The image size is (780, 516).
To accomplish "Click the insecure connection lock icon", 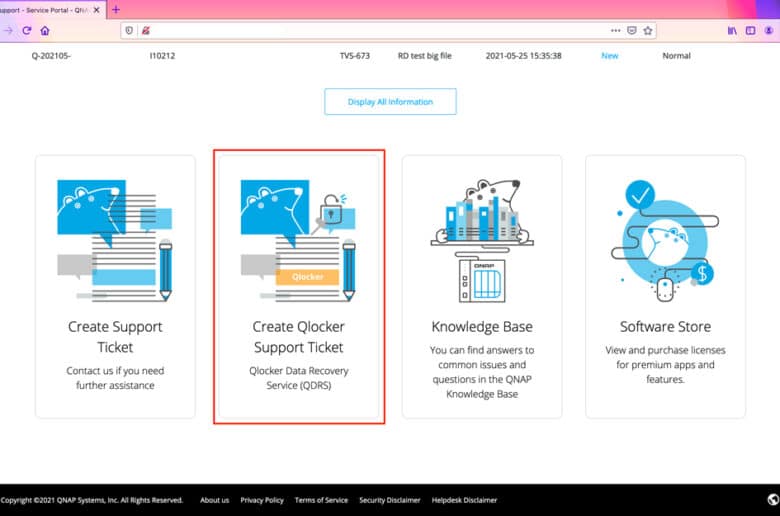I will (146, 30).
